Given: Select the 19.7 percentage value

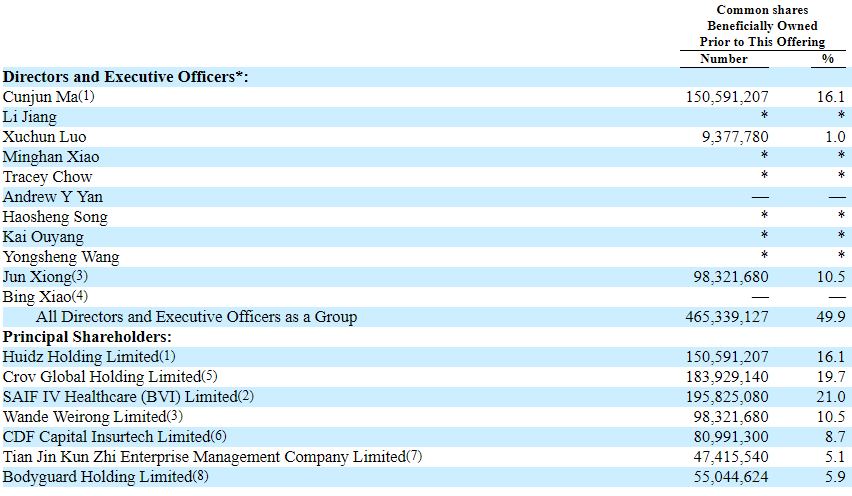Looking at the screenshot, I should pyautogui.click(x=831, y=378).
